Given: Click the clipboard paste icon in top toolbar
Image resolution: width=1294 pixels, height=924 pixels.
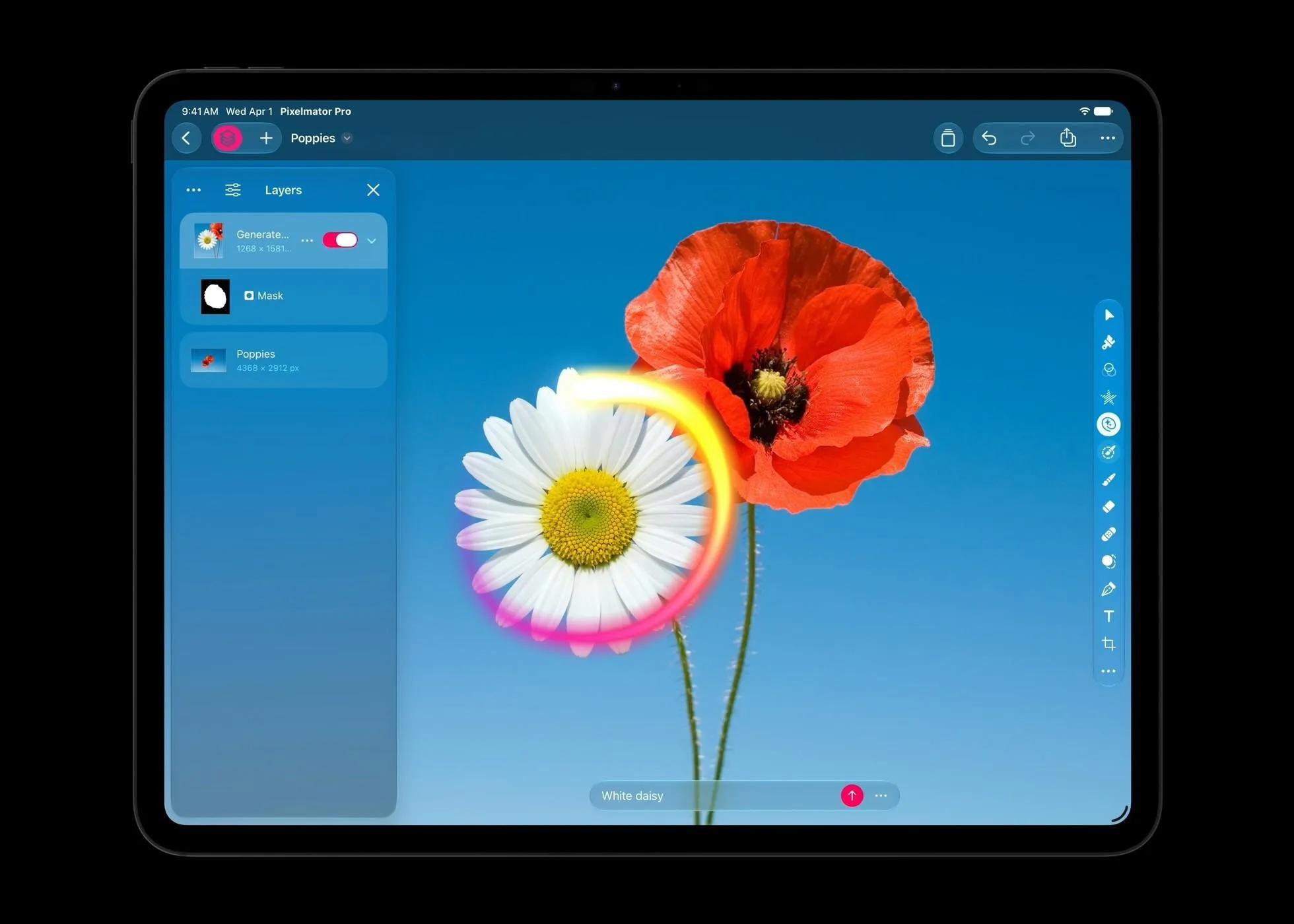Looking at the screenshot, I should (948, 138).
